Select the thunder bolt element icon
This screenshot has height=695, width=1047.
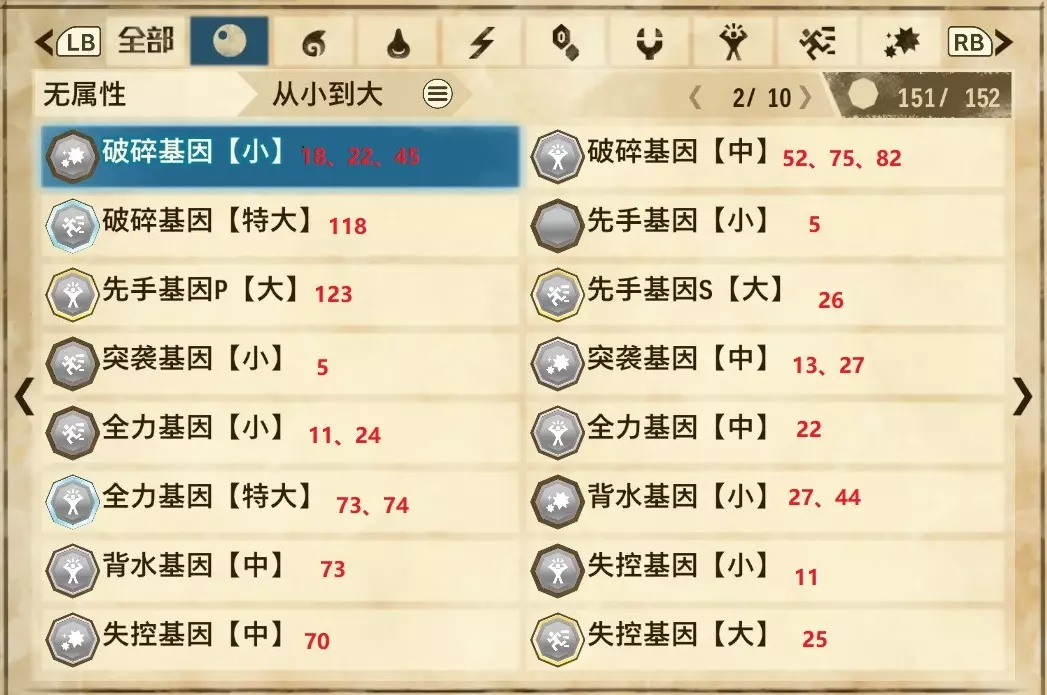(x=482, y=43)
